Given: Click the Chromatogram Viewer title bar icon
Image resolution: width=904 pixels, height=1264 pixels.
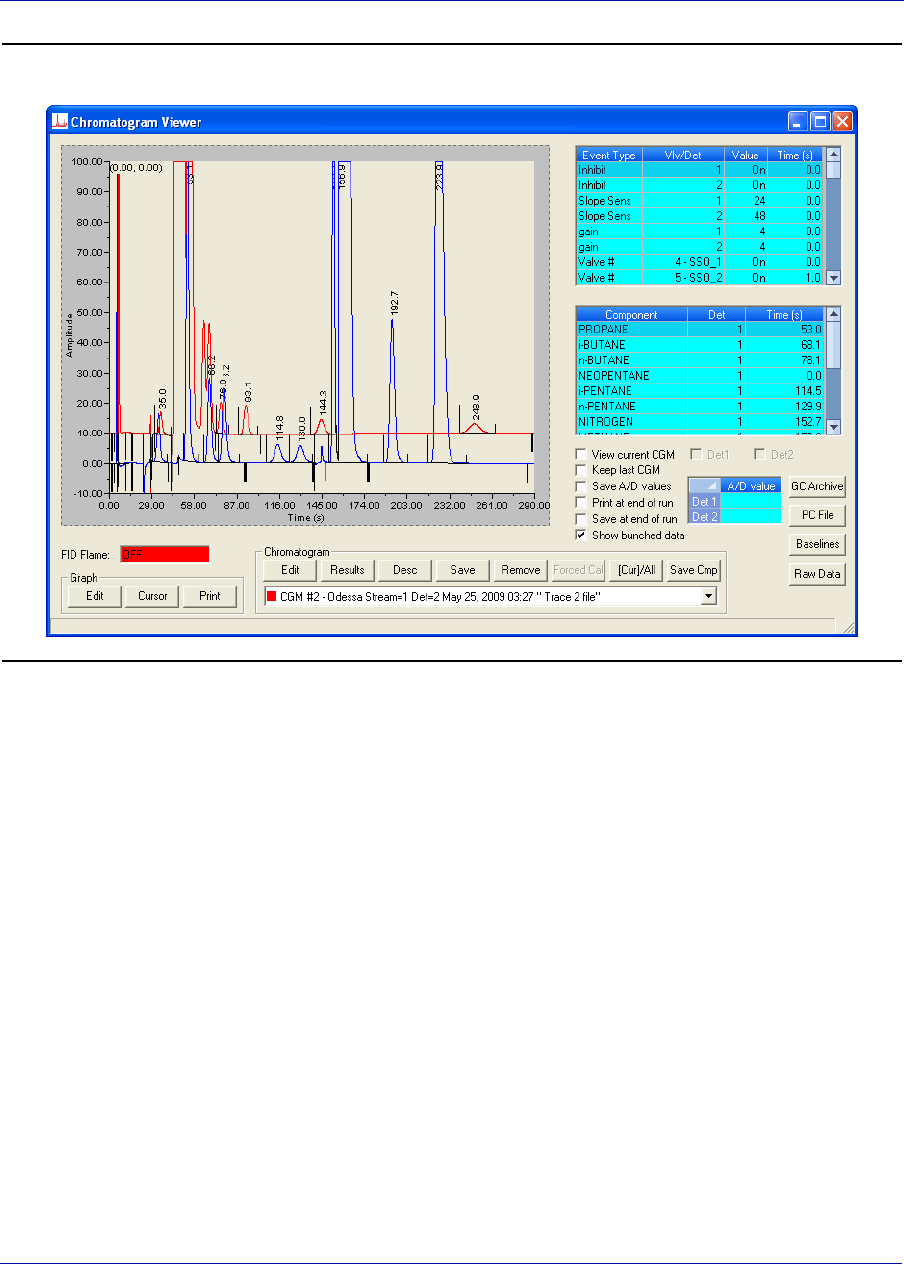Looking at the screenshot, I should tap(59, 122).
